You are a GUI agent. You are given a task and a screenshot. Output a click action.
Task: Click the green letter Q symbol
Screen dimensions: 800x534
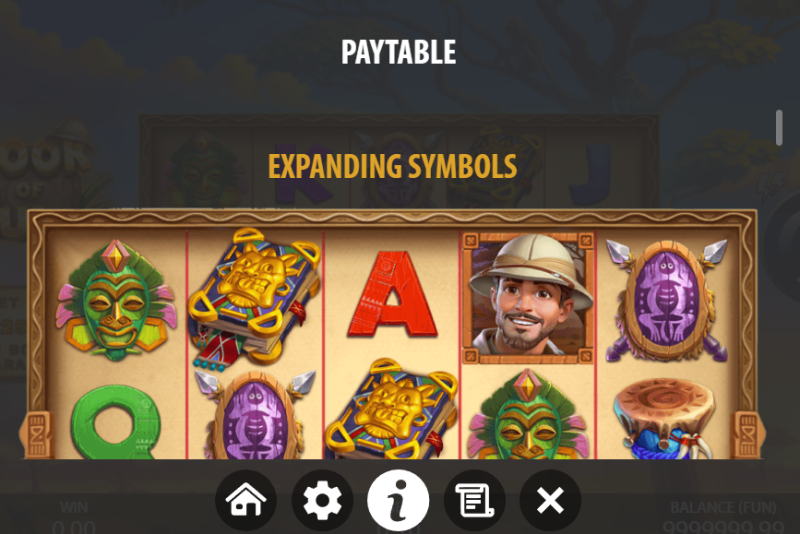(116, 422)
